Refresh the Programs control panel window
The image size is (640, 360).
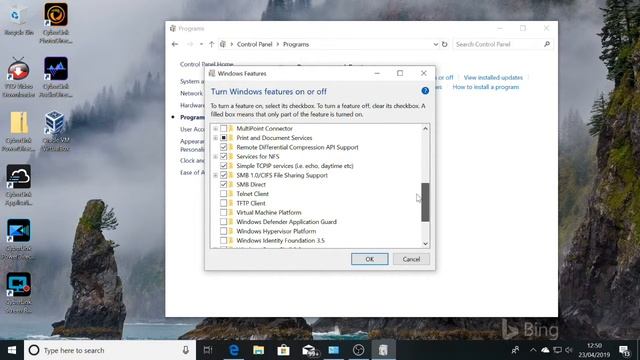pyautogui.click(x=444, y=44)
